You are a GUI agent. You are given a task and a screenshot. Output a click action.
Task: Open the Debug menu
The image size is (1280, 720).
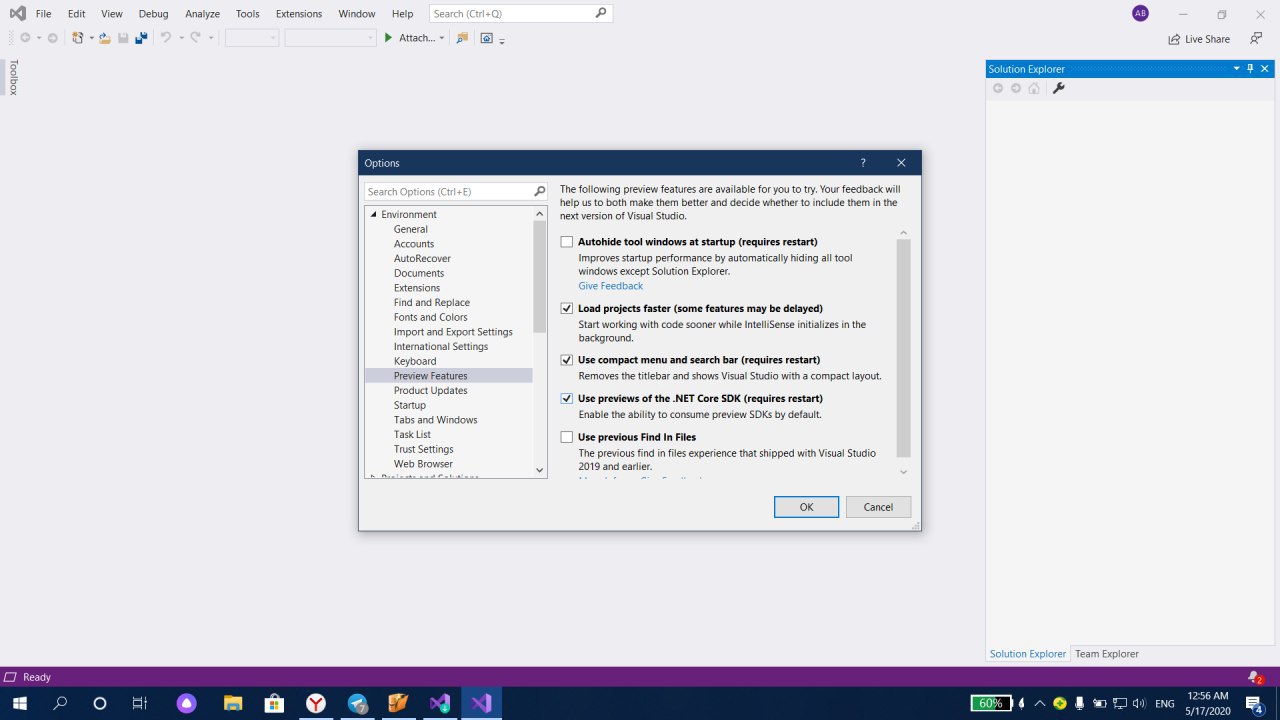click(x=154, y=14)
